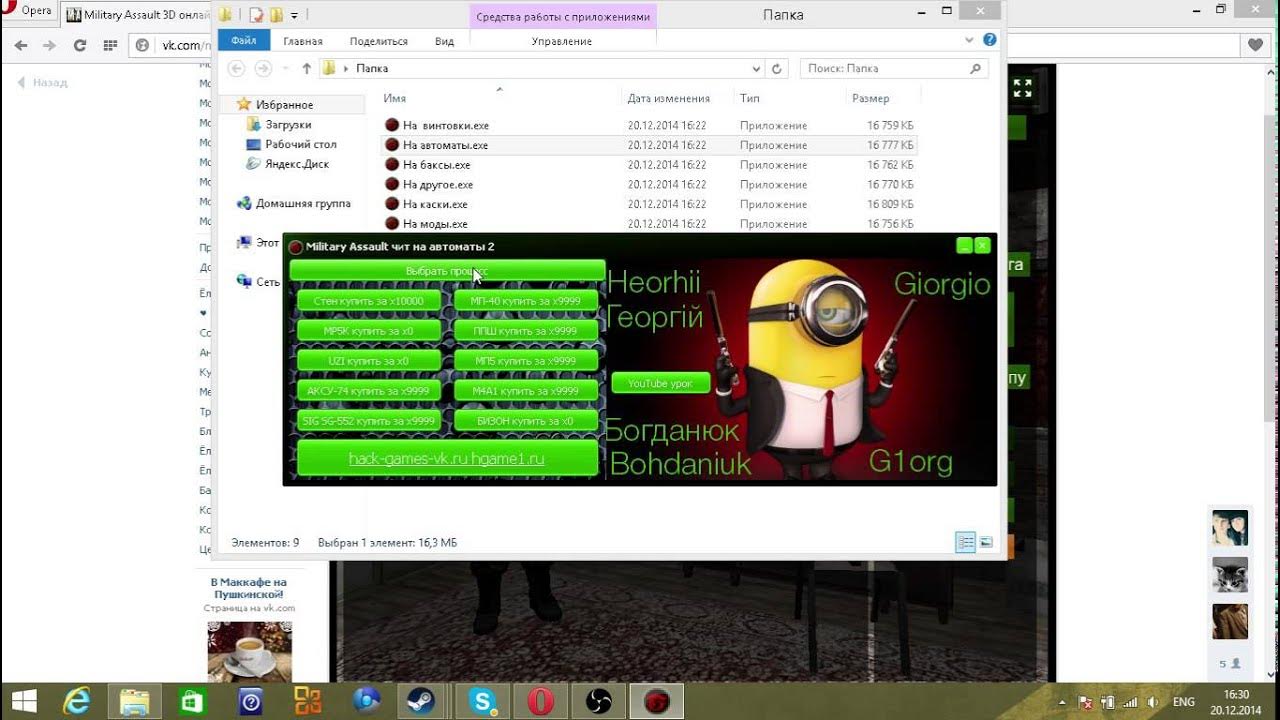Select the file На автоматы.exe
1280x720 pixels.
click(x=648, y=145)
